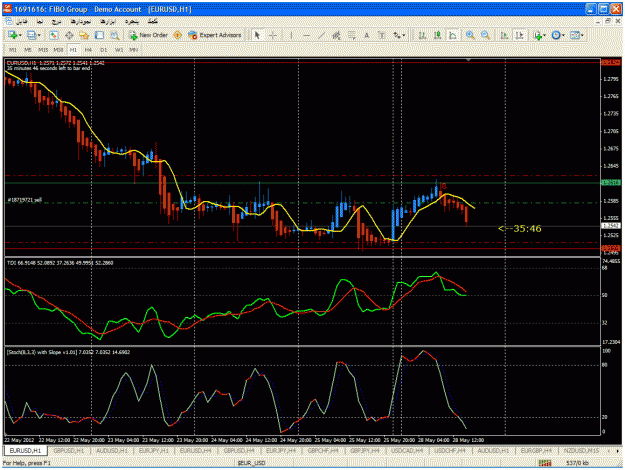The height and width of the screenshot is (470, 625).
Task: Select the arrow Cursor tool
Action: coord(257,35)
